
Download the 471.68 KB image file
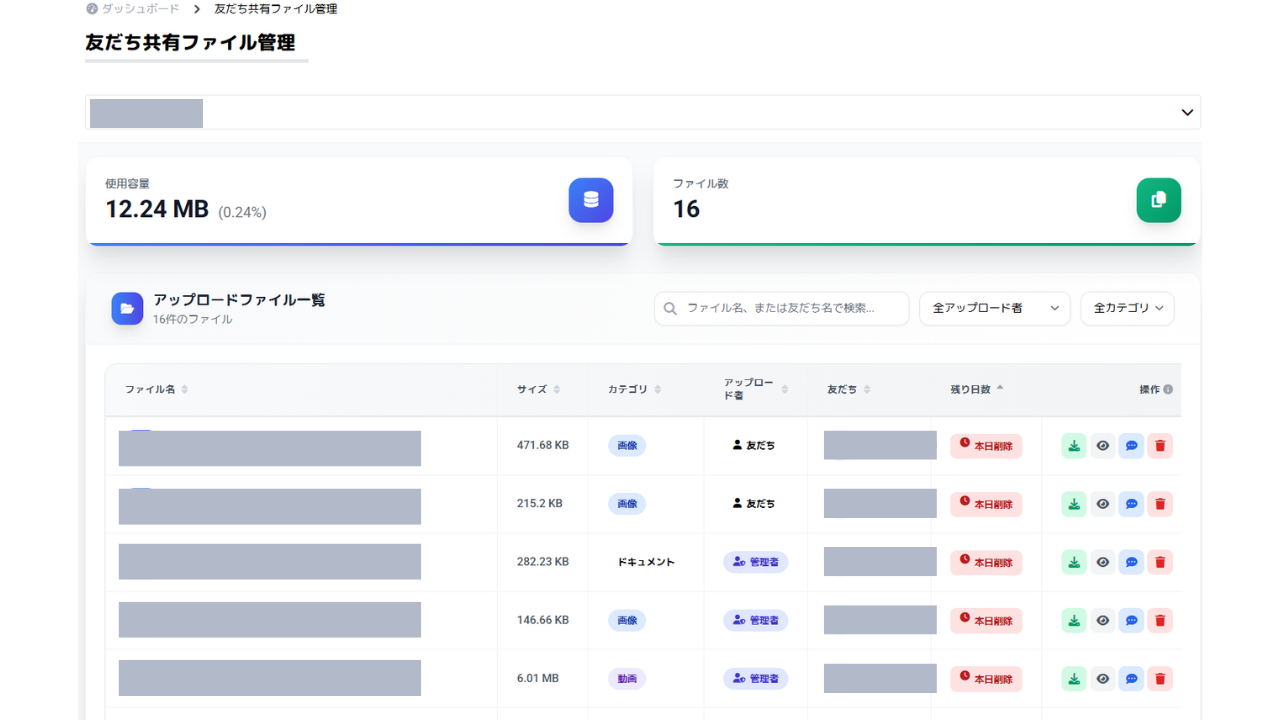[x=1073, y=446]
